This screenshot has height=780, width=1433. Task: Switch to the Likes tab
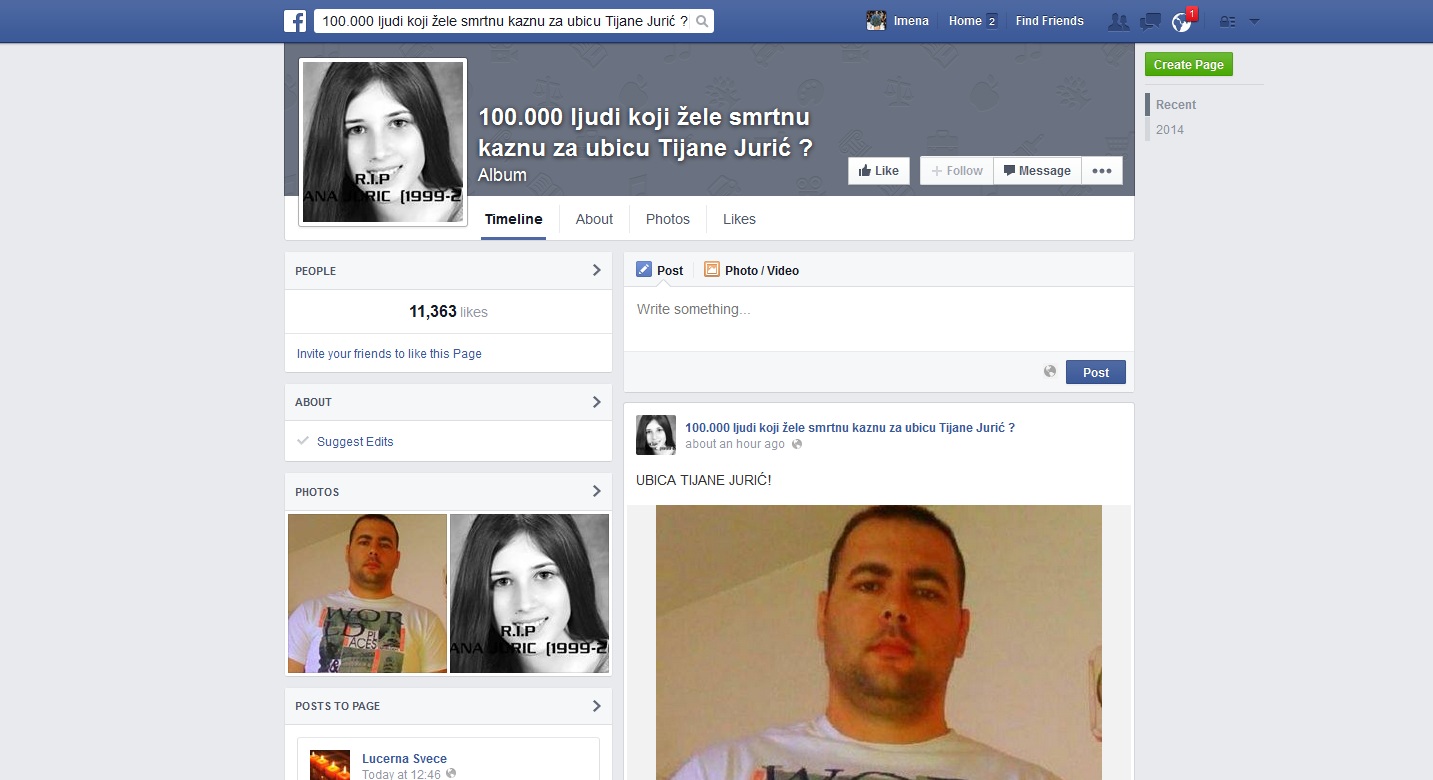pyautogui.click(x=739, y=219)
